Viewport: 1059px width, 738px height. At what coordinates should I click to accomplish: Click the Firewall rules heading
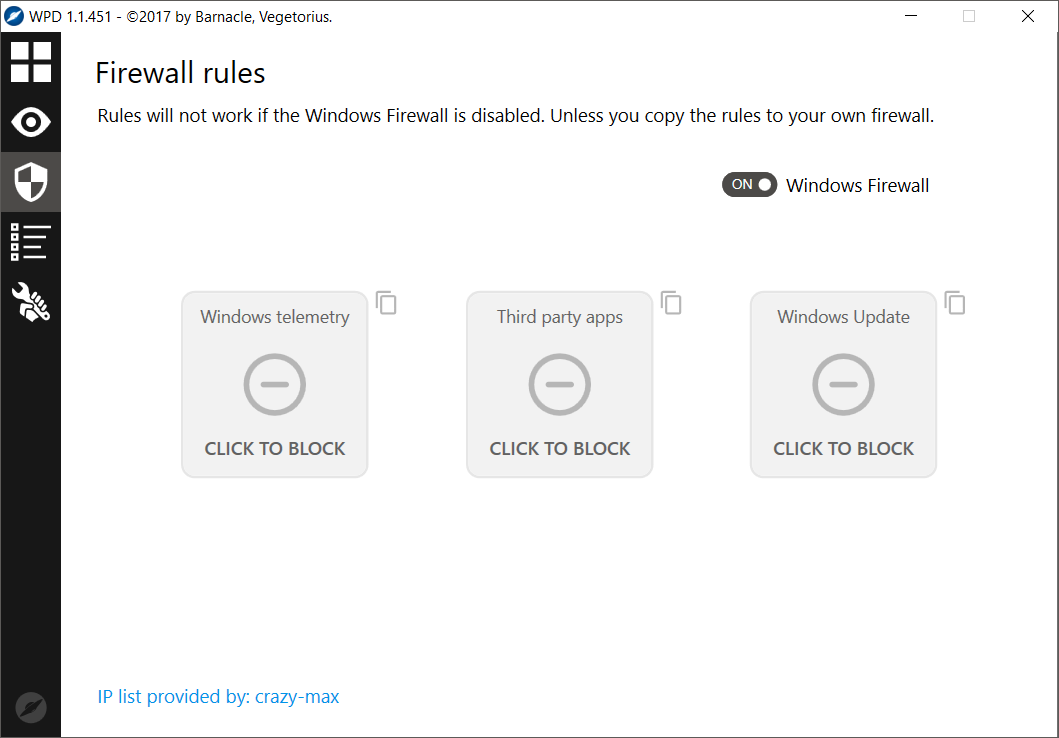coord(180,73)
